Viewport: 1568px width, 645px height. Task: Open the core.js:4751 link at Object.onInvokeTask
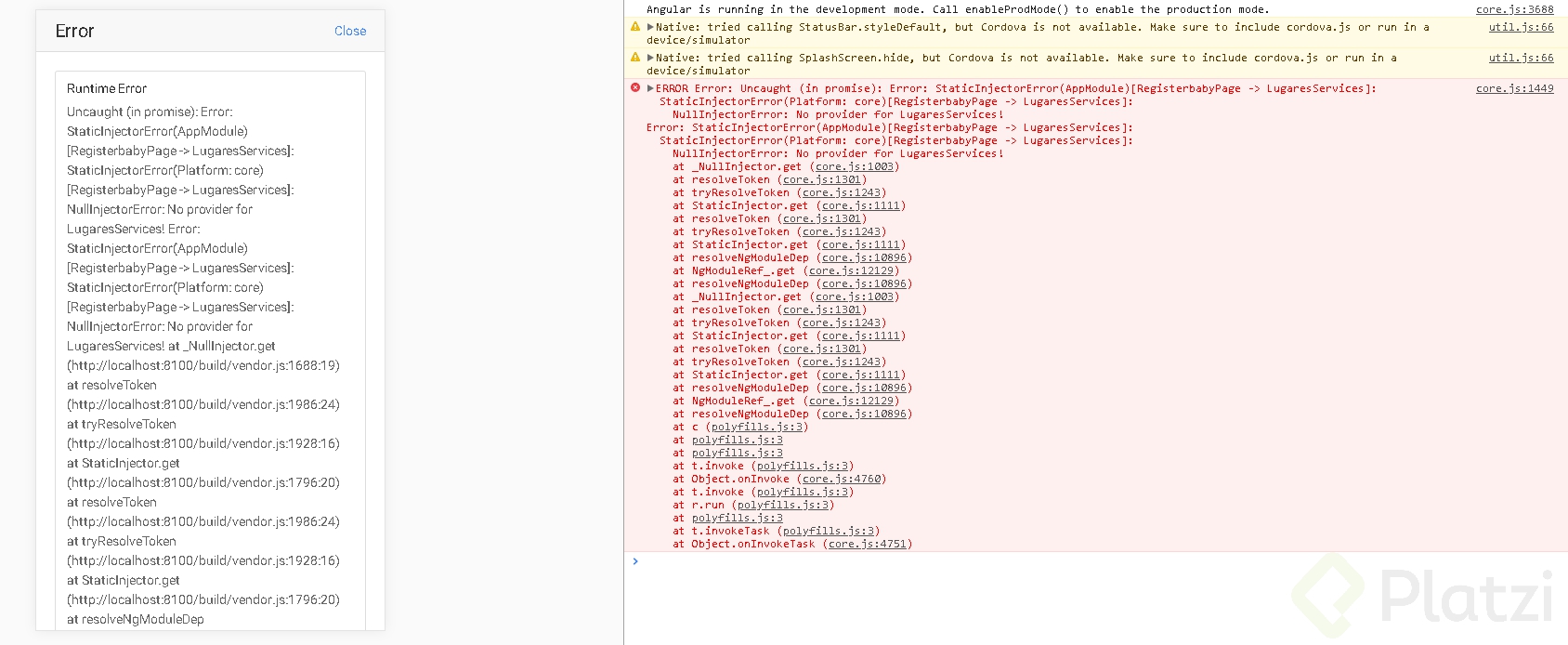(868, 545)
